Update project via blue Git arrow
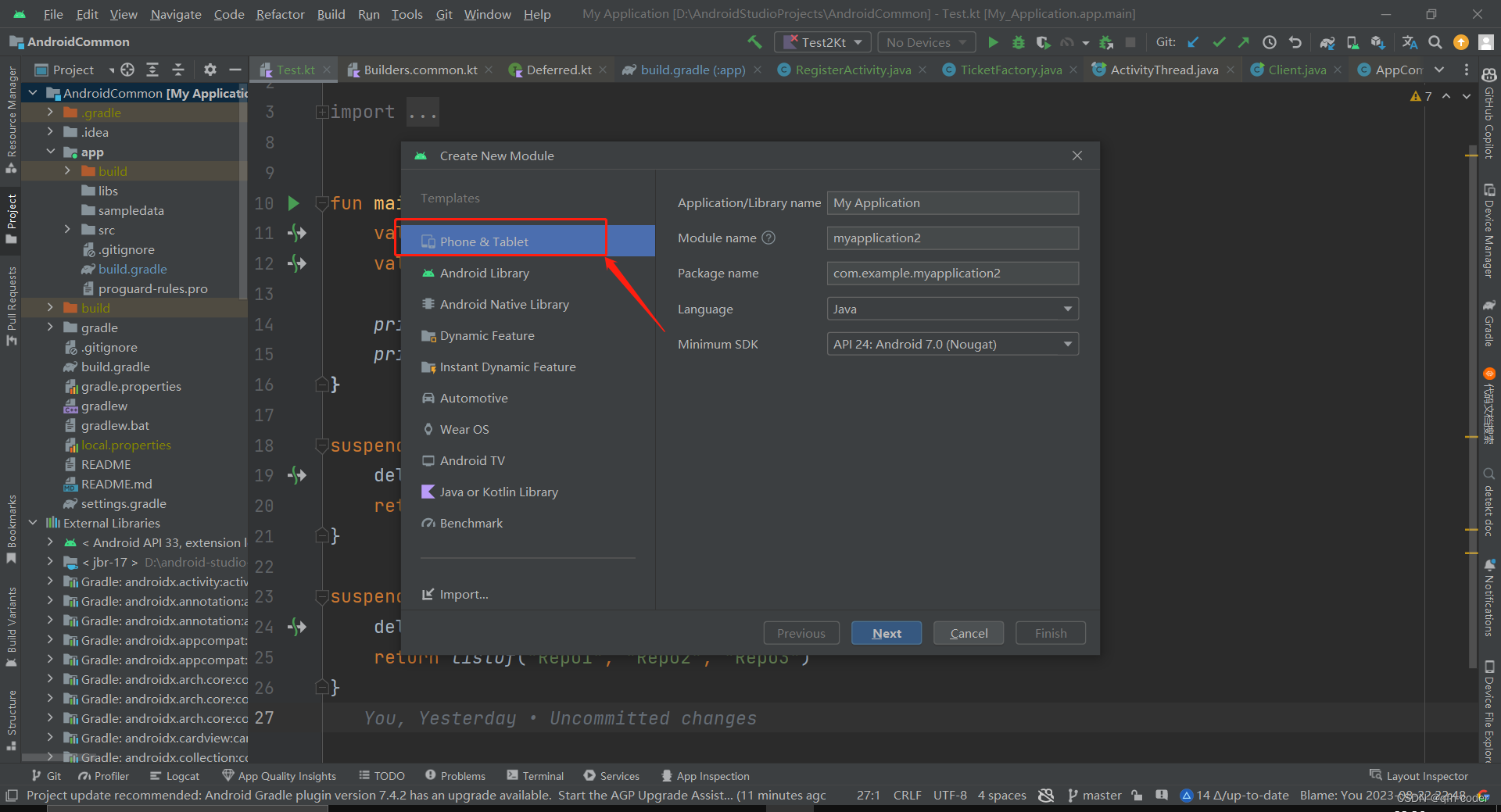The image size is (1501, 812). click(1193, 42)
